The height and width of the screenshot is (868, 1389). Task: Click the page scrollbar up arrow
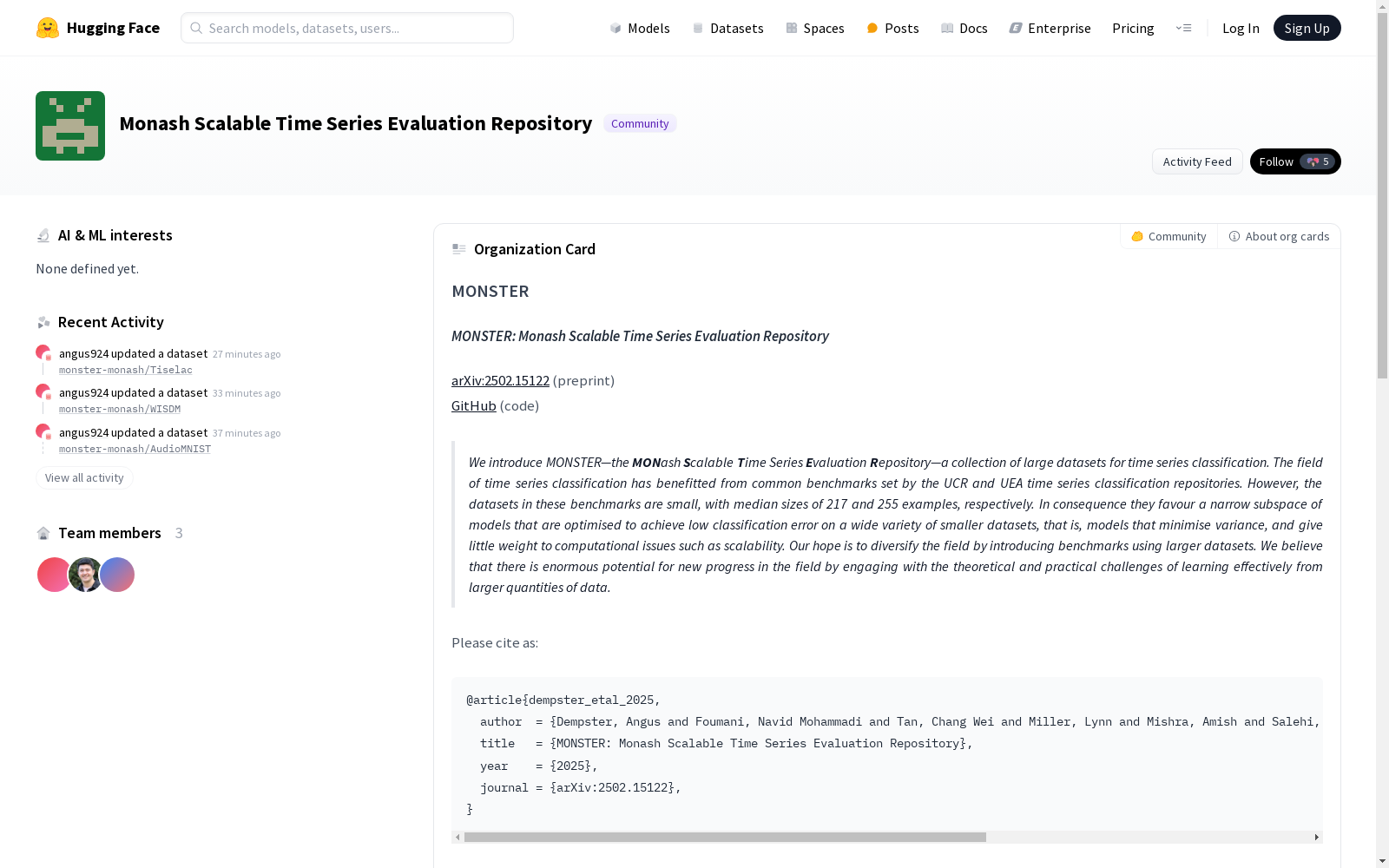point(1382,6)
